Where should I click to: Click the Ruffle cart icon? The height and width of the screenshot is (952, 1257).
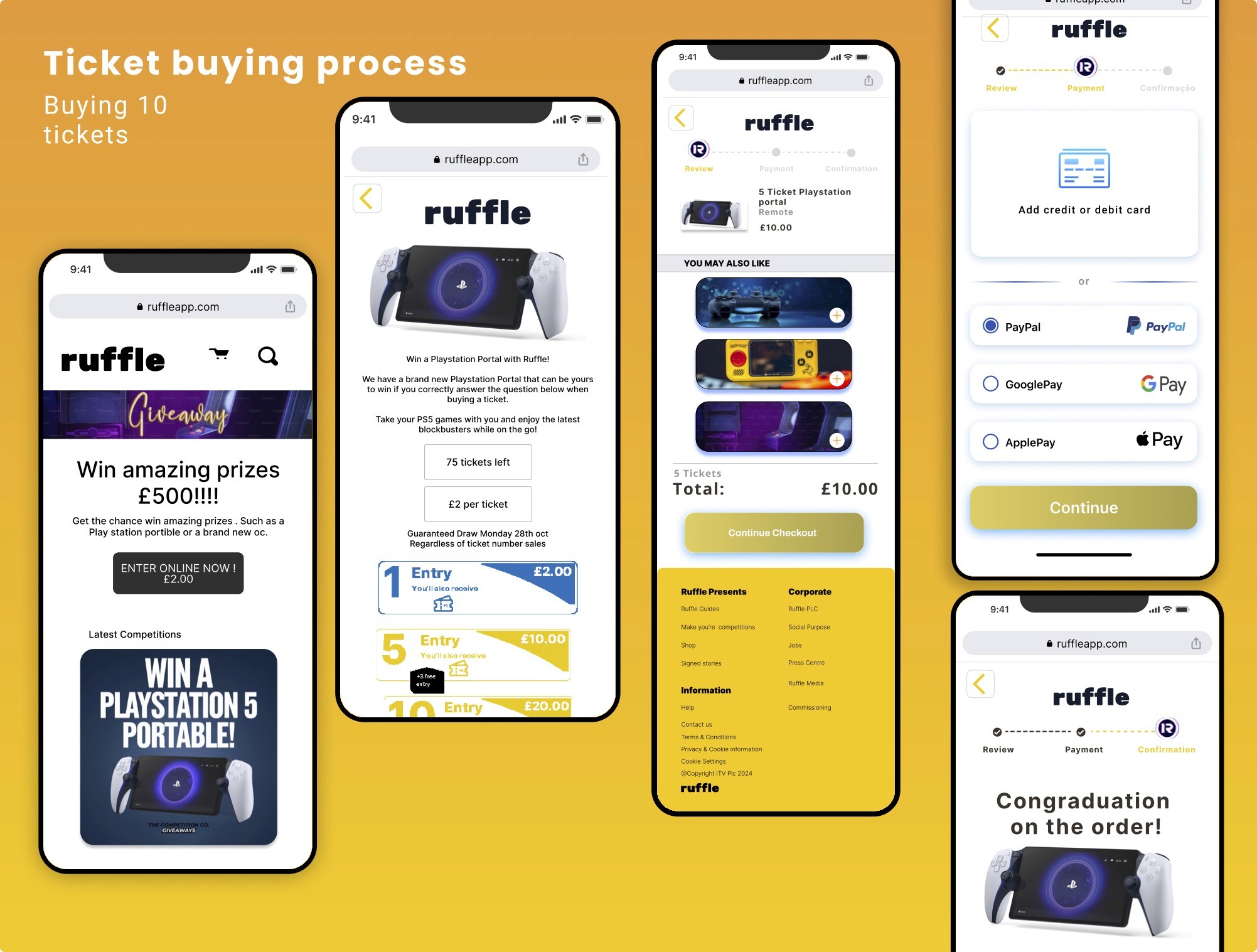click(218, 355)
